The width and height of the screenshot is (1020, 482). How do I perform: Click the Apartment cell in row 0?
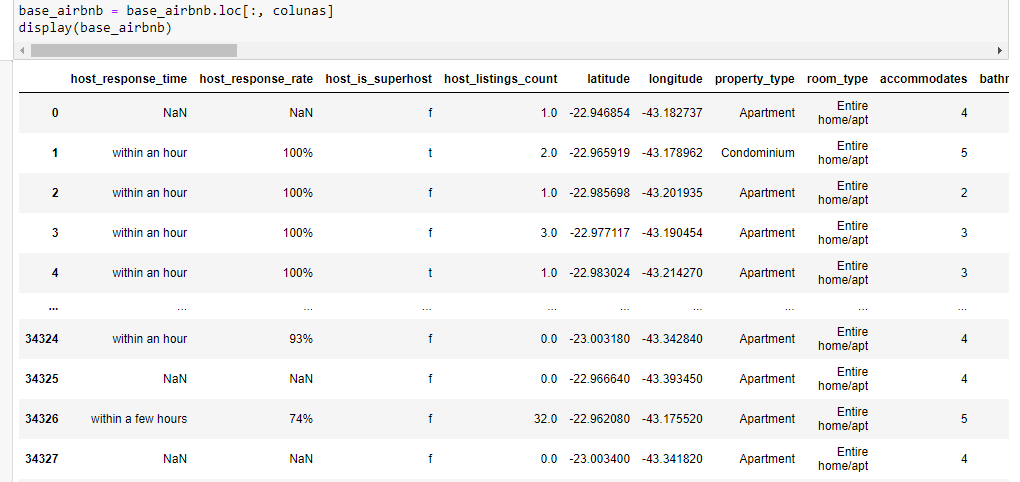[767, 113]
